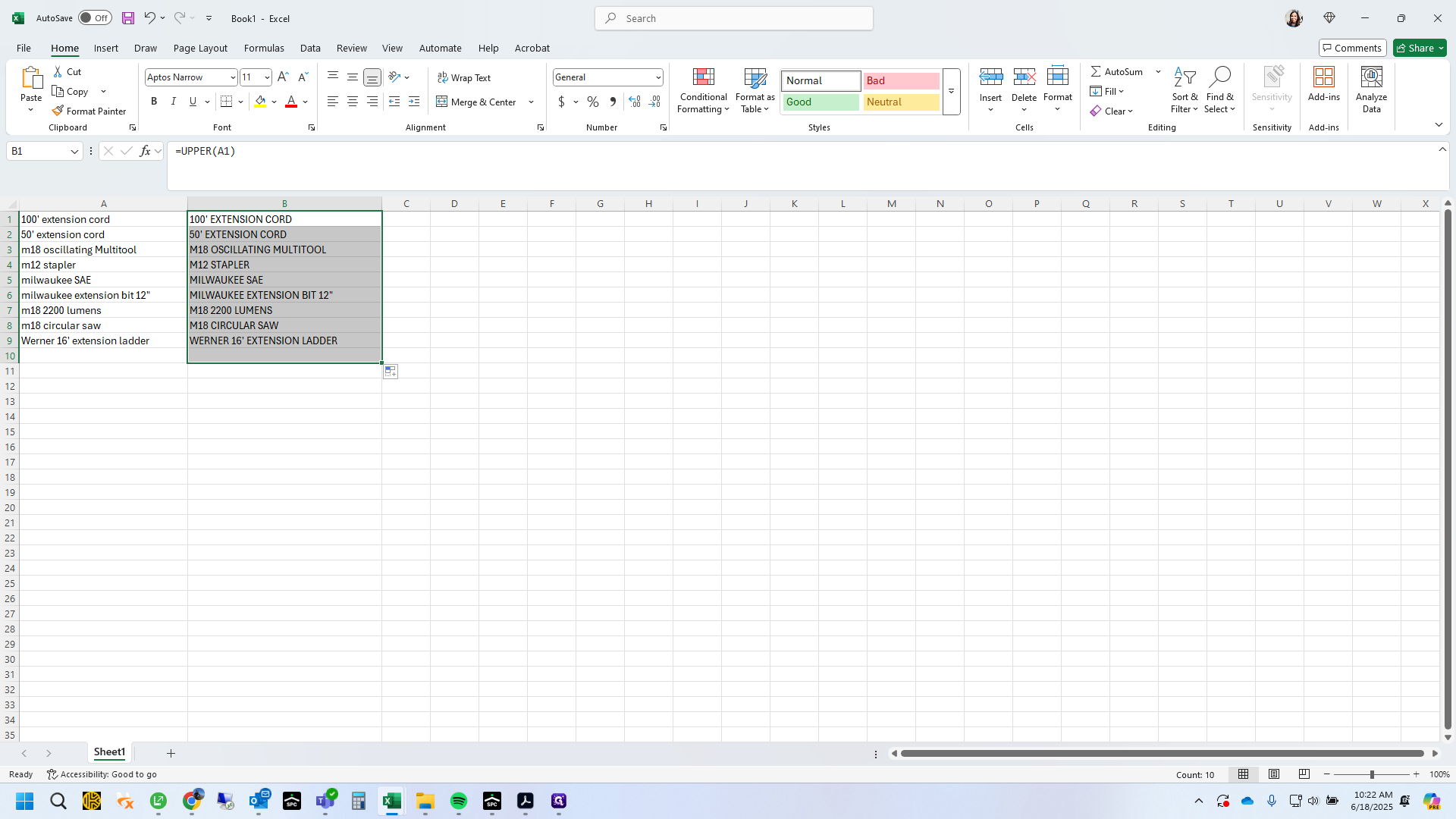Click the Delete cells icon
Viewport: 1456px width, 819px height.
click(x=1024, y=77)
